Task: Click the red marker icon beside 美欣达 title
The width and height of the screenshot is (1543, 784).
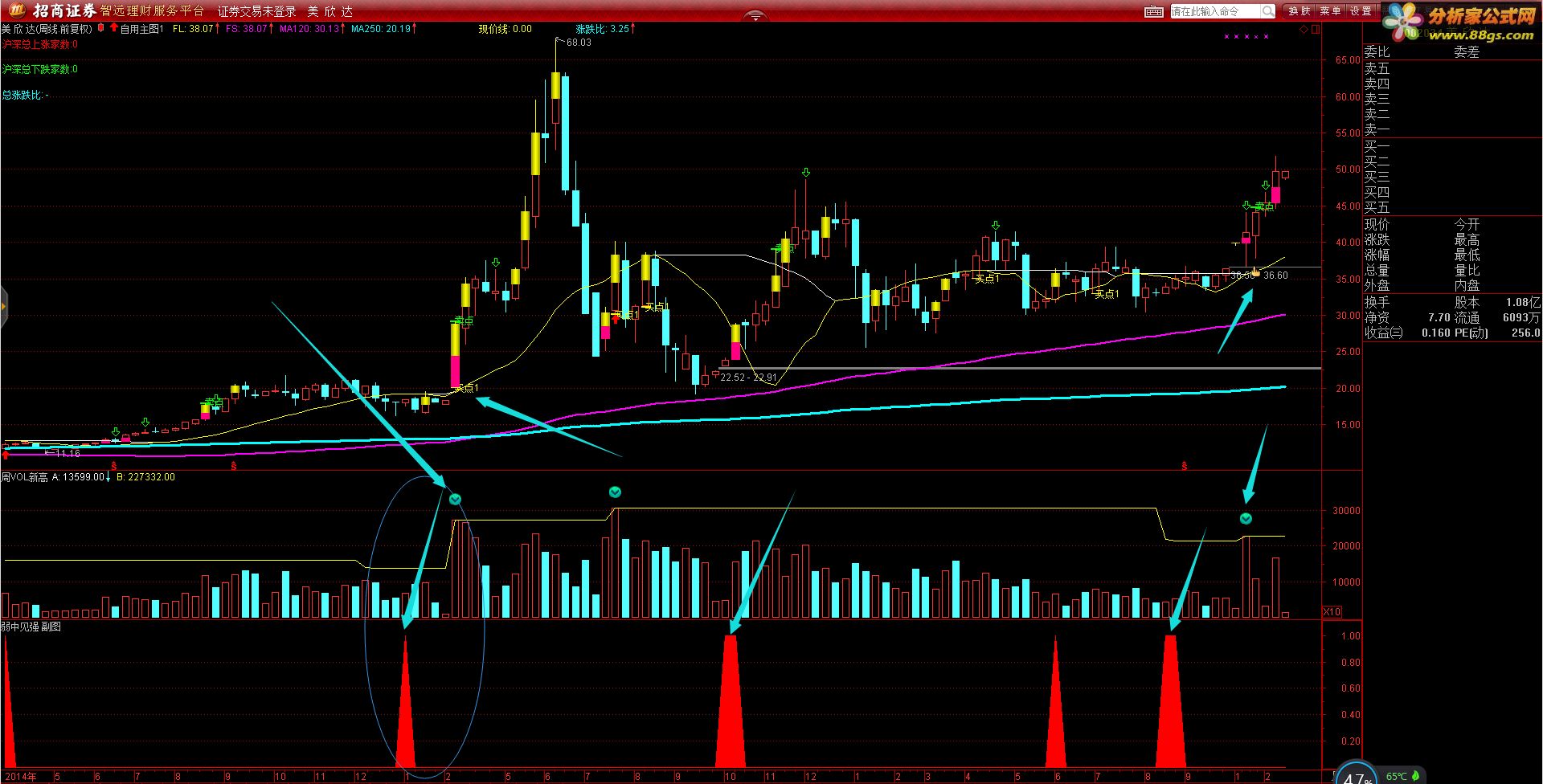Action: 100,28
